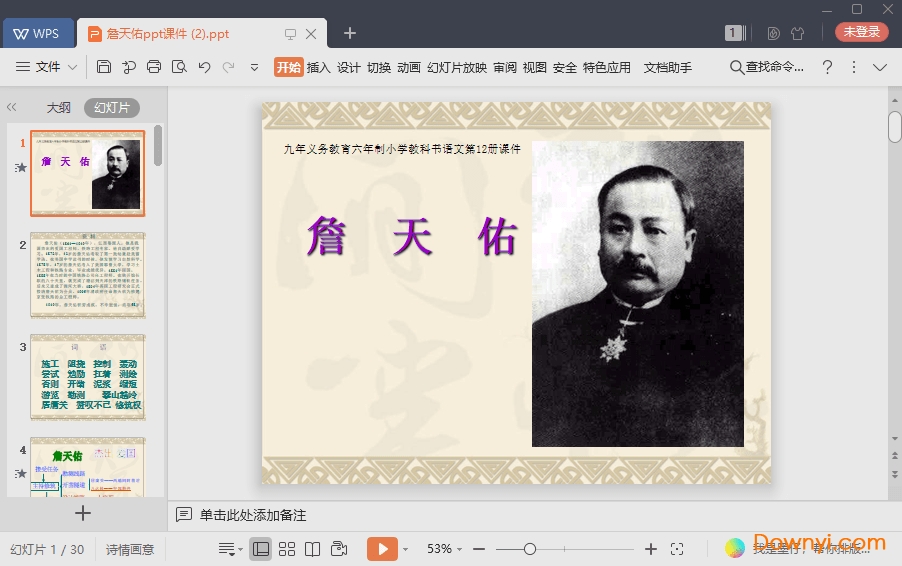Open the 特色应用 ribbon tab

coord(607,67)
